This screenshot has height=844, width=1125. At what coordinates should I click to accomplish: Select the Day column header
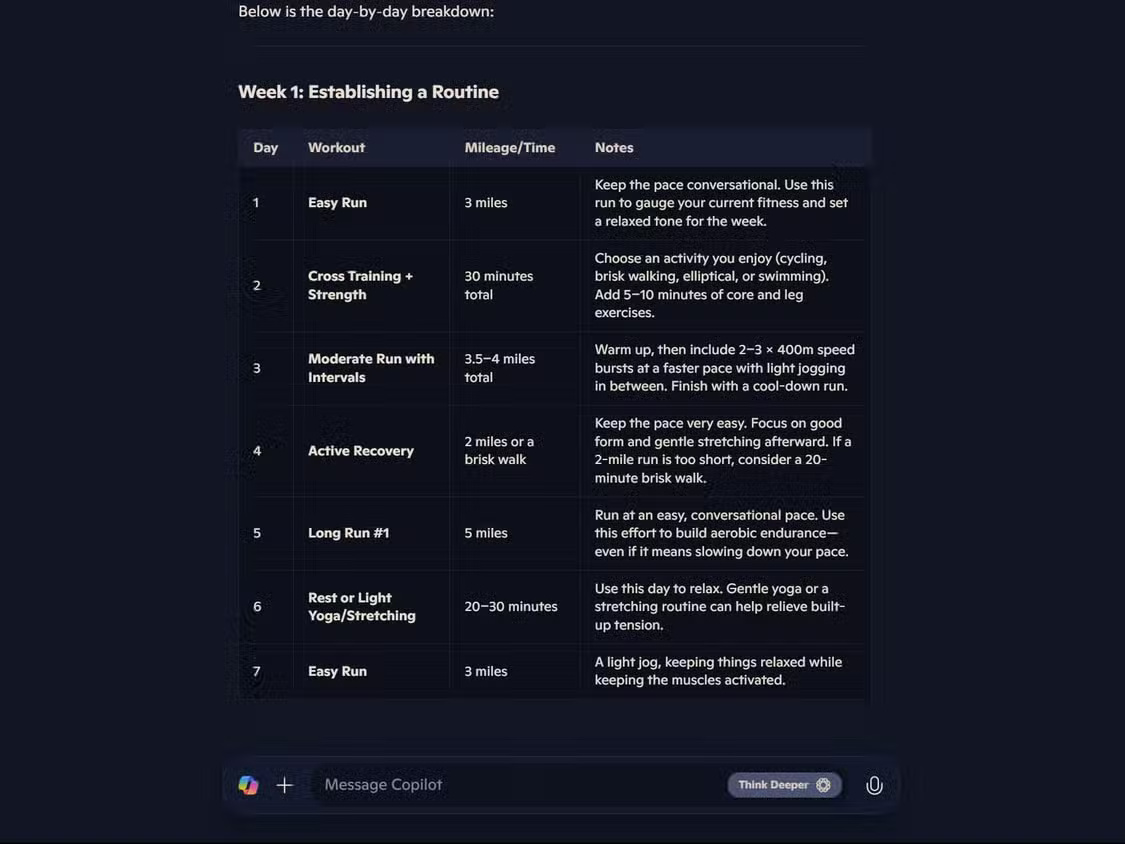pos(265,147)
